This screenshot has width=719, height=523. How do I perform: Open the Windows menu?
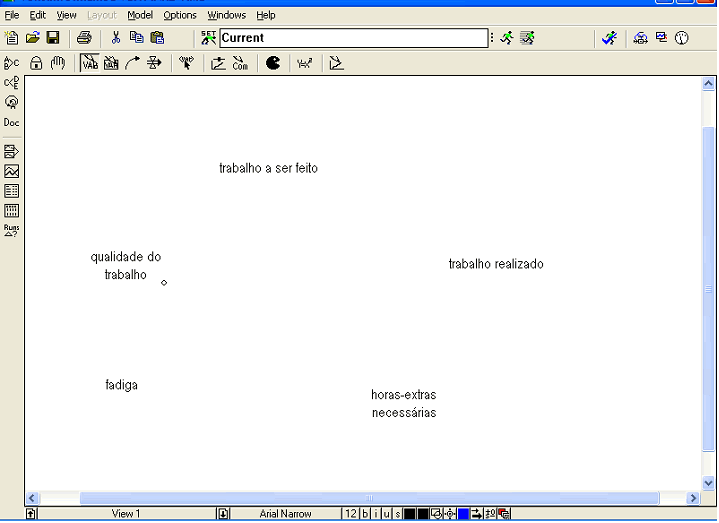226,15
